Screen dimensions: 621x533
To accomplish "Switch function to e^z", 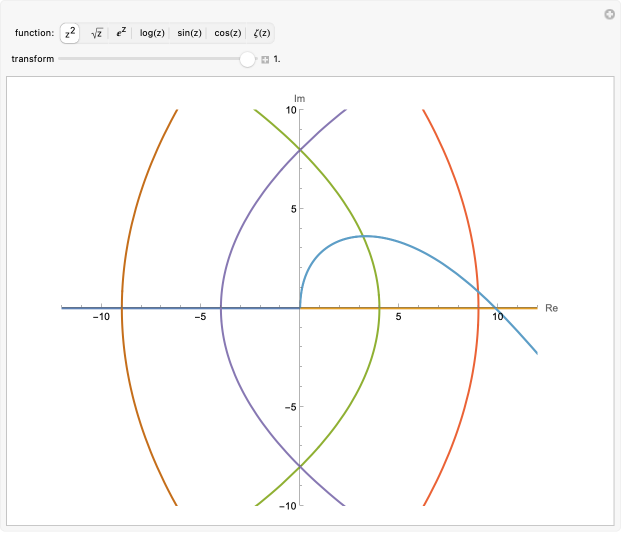I will tap(122, 33).
